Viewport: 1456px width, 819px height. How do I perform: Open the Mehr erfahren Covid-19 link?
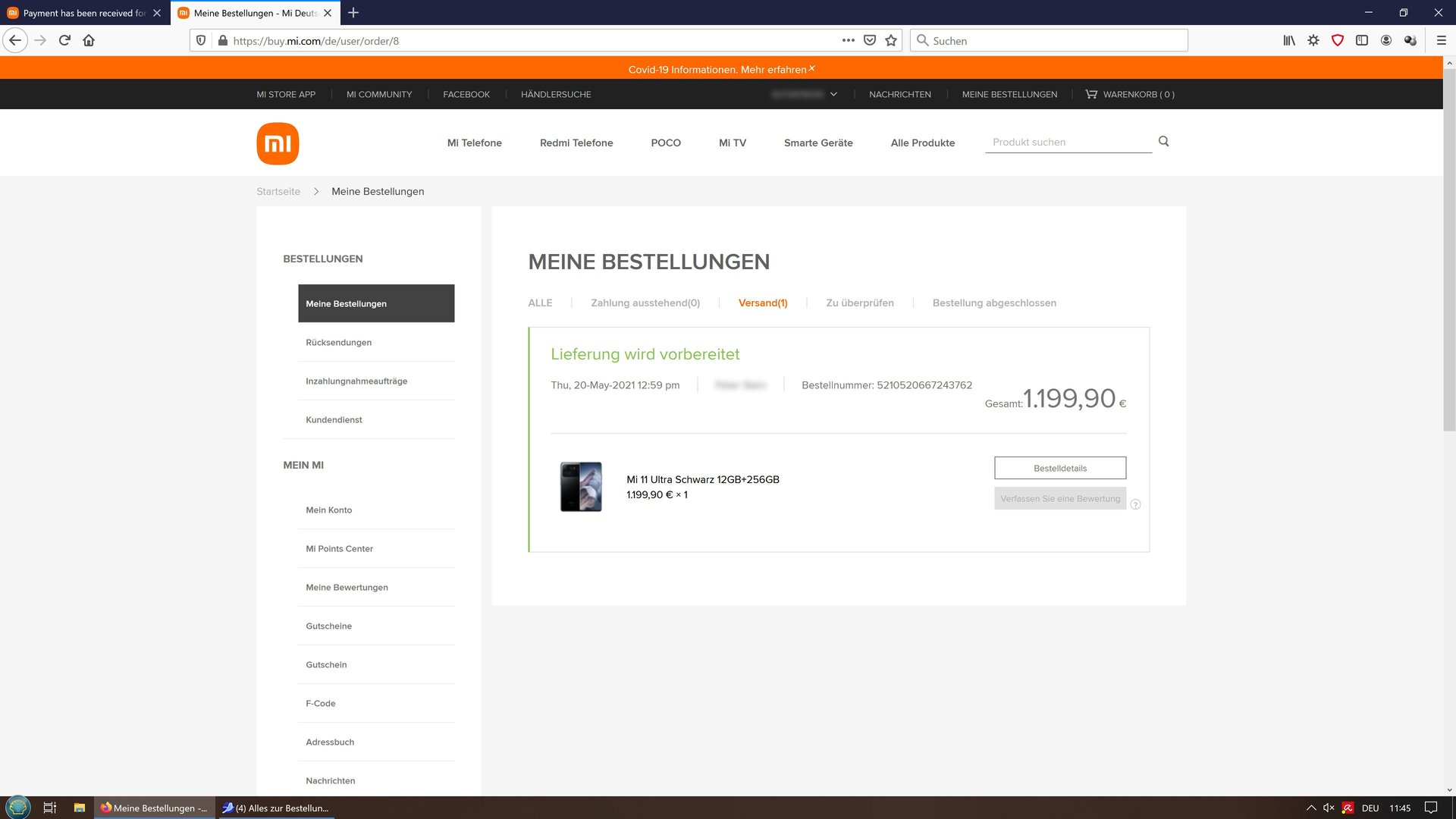tap(773, 69)
